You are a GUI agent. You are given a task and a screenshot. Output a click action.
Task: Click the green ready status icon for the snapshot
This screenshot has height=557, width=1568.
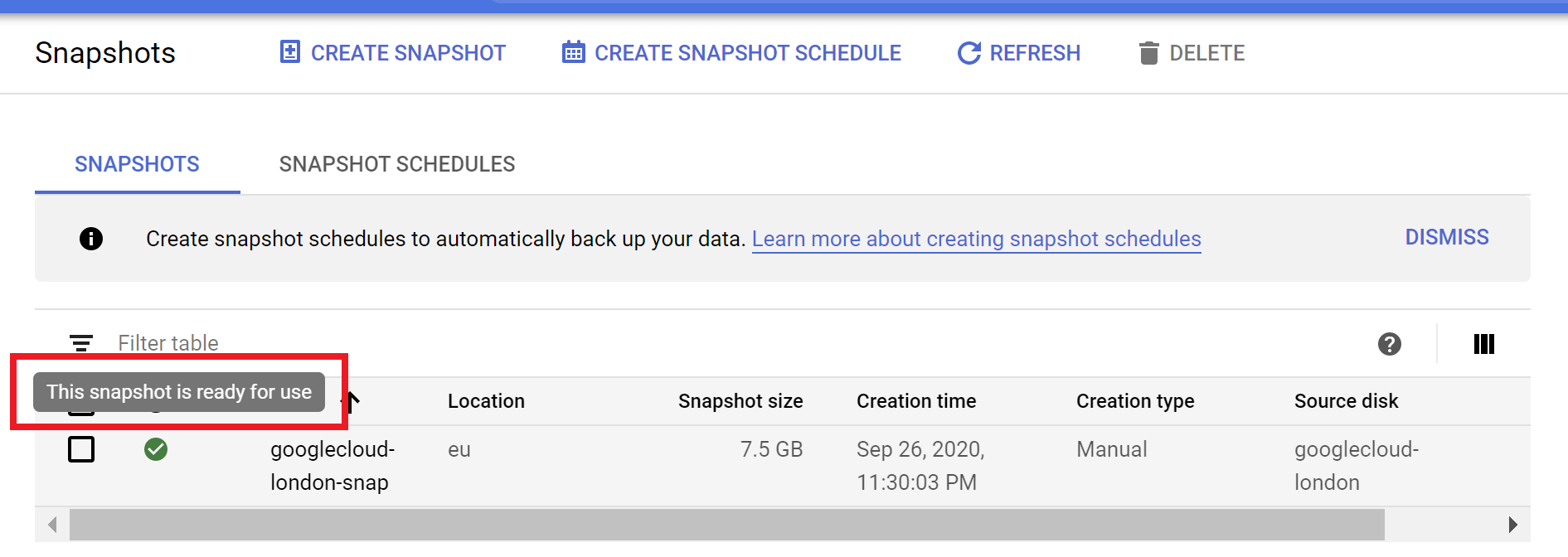(156, 449)
